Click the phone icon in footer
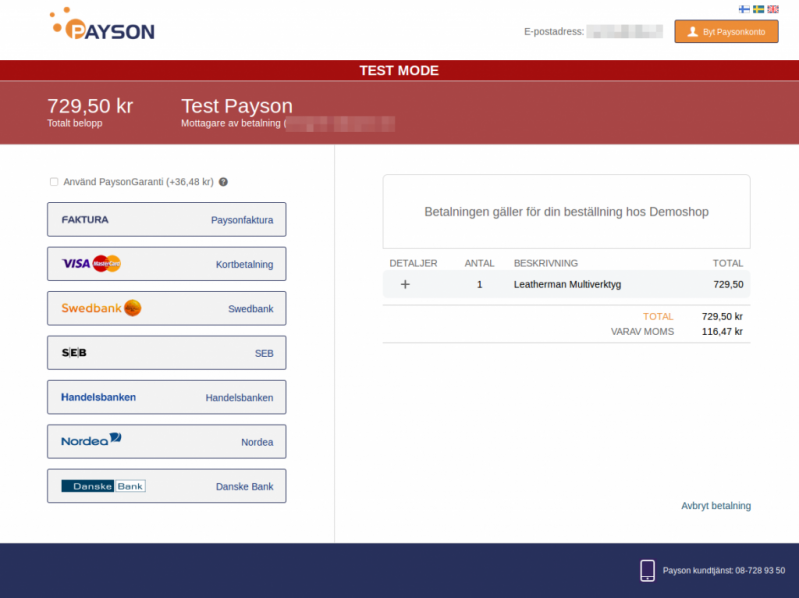The image size is (799, 598). (x=647, y=570)
